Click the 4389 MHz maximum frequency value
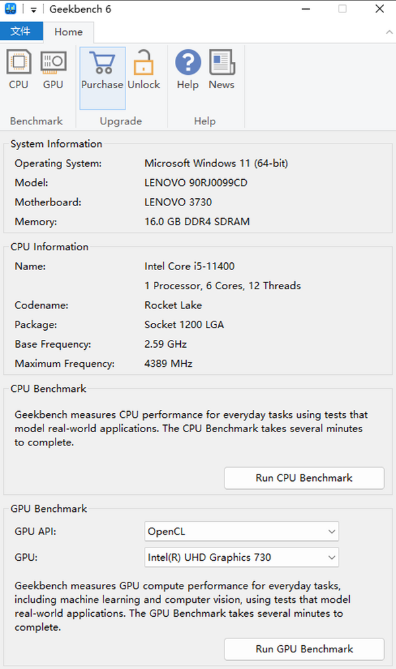396x669 pixels. 168,364
